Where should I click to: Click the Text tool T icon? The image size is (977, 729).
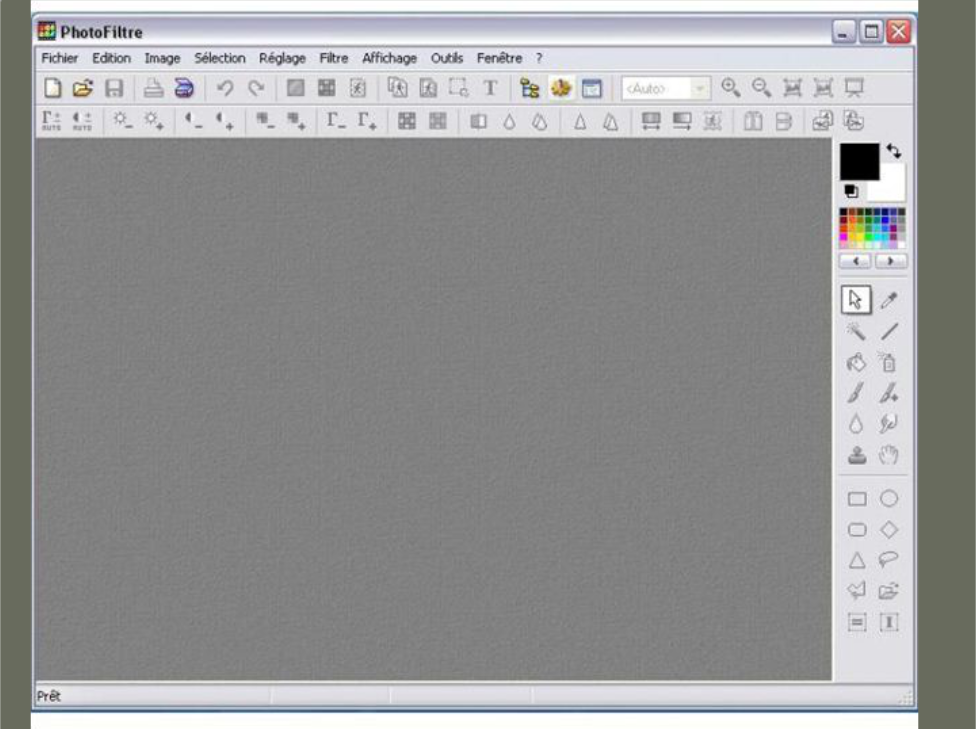[x=490, y=88]
